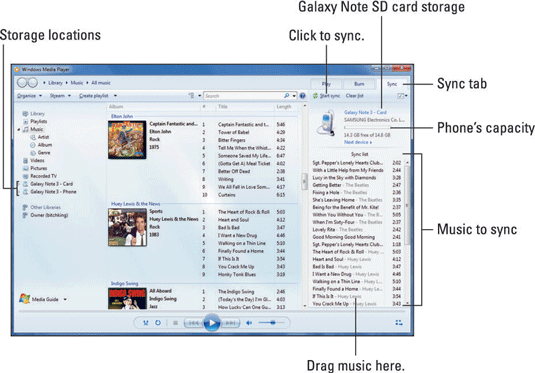Sort by the Title column header

point(223,107)
